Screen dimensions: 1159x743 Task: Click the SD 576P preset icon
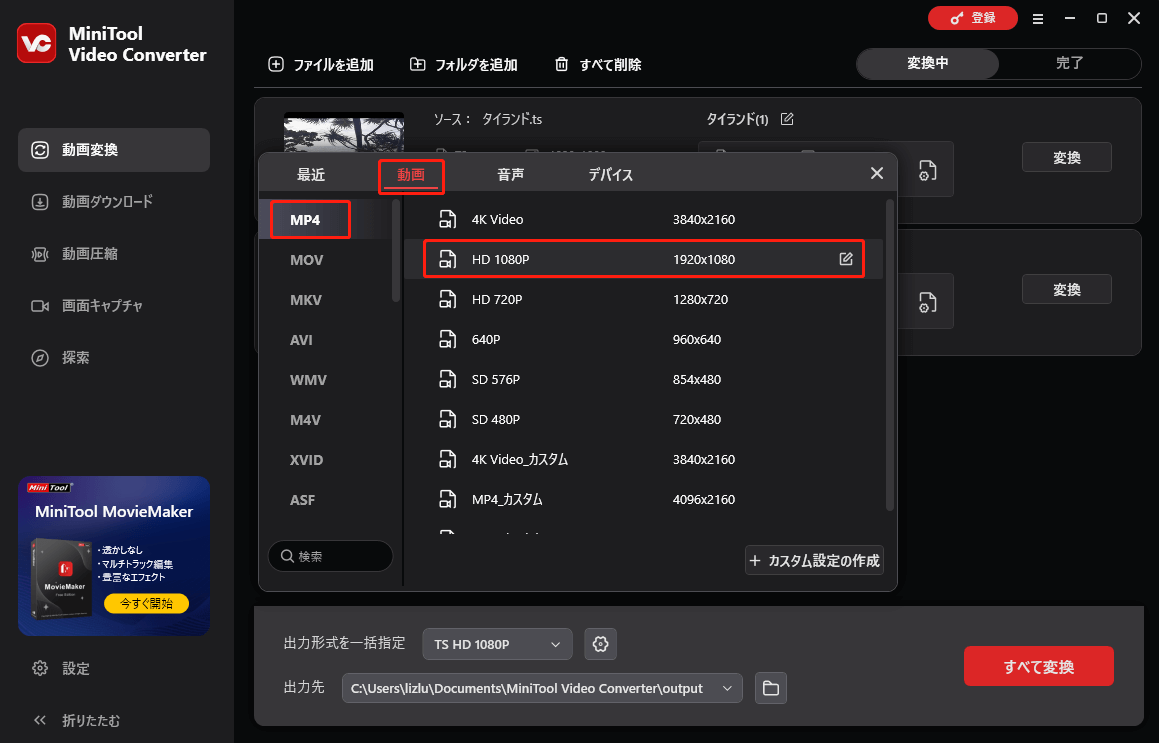tap(447, 379)
